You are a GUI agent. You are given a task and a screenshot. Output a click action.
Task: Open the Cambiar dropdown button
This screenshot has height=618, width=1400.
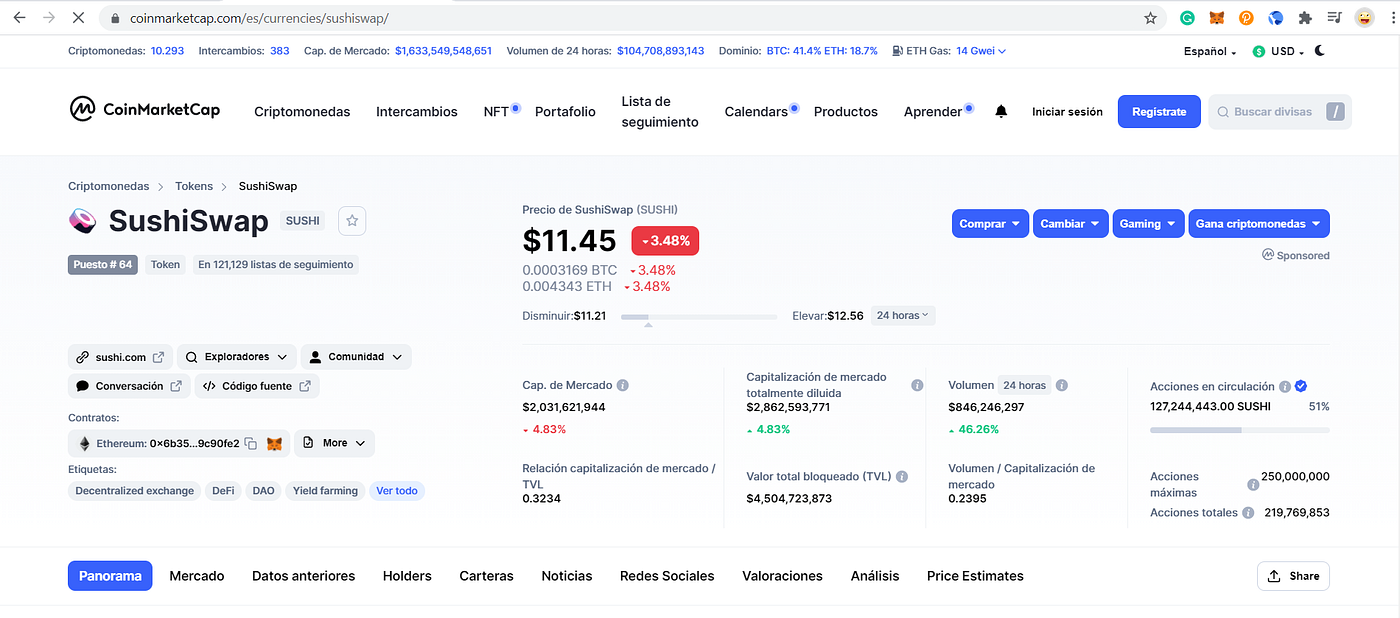pos(1070,224)
